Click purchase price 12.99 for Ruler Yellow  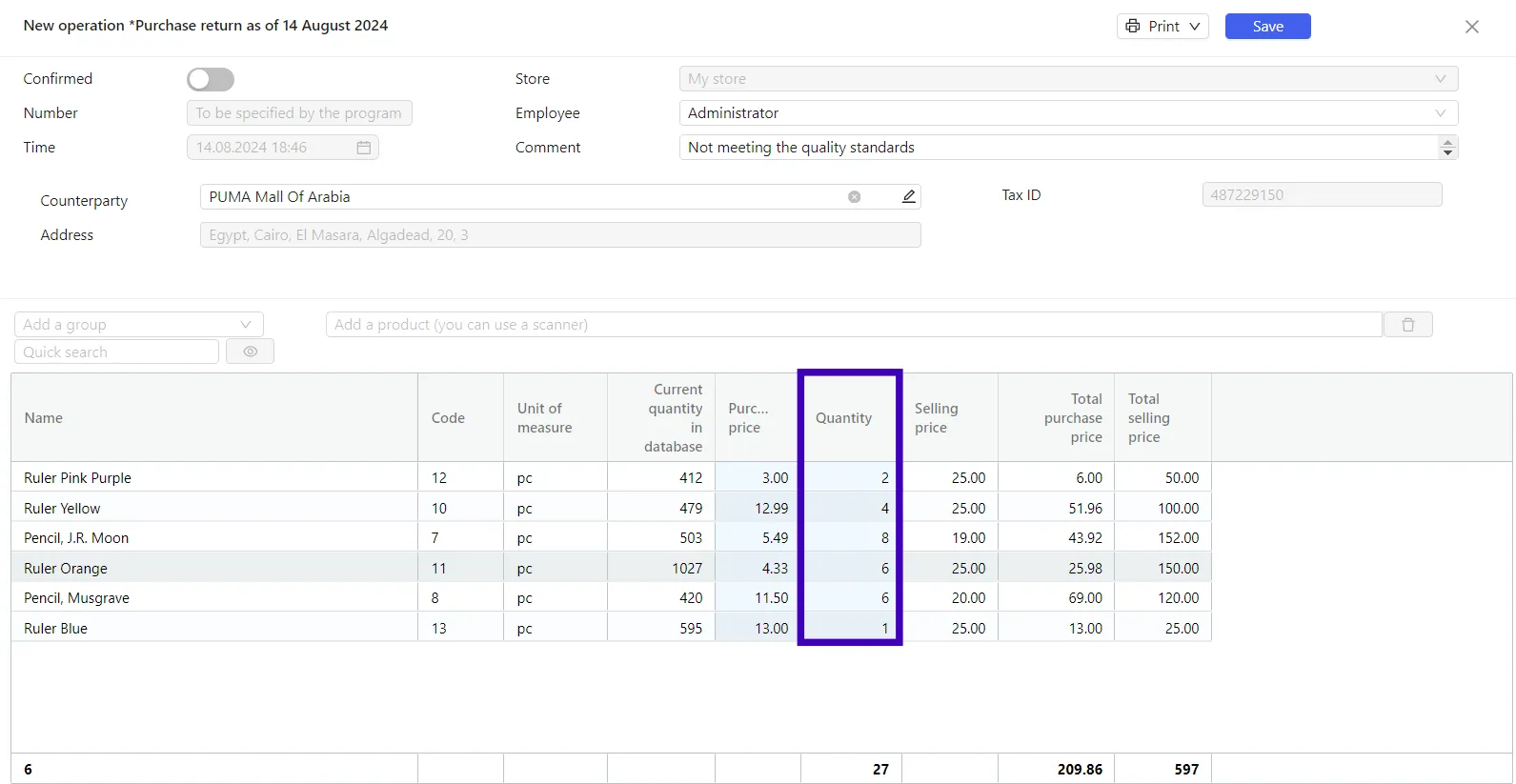(x=758, y=509)
